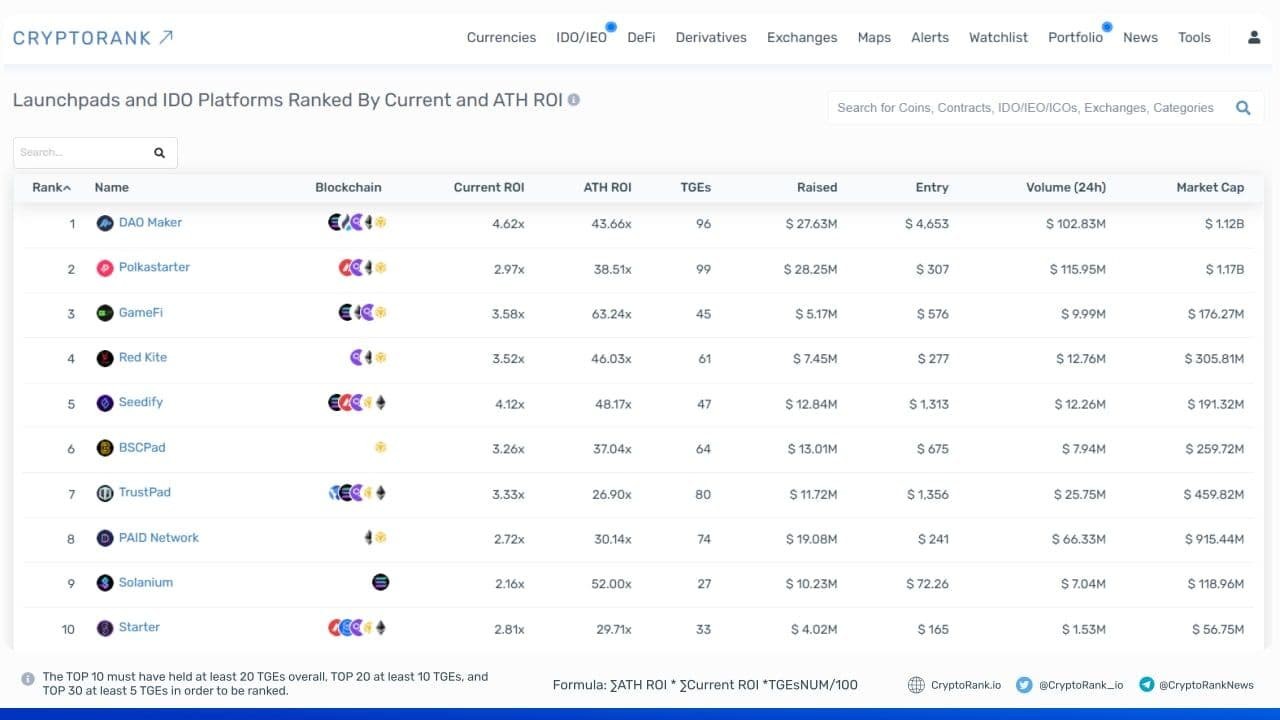Sort table by Entry header
Viewport: 1280px width, 720px height.
point(932,187)
